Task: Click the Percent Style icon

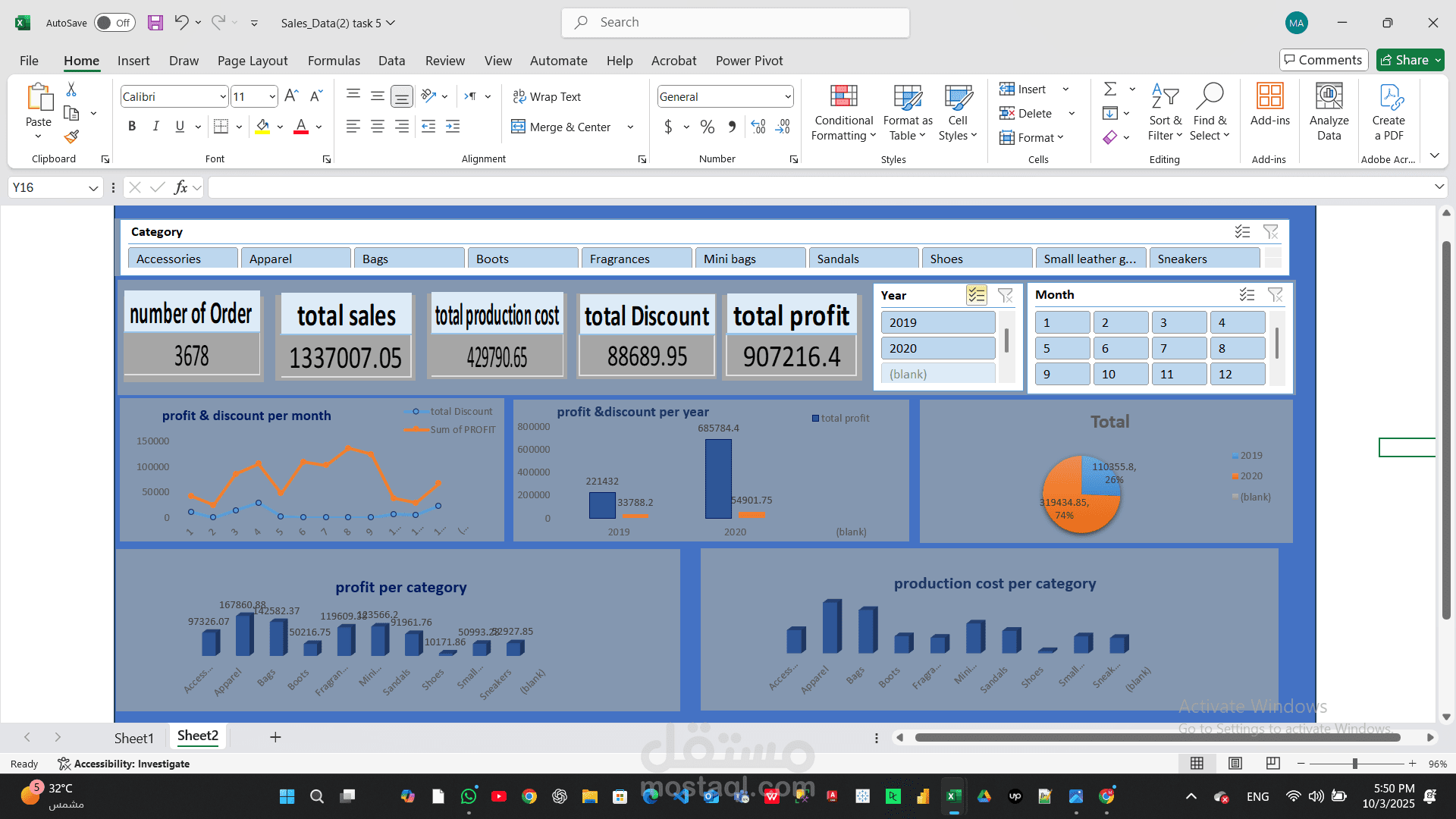Action: (707, 127)
